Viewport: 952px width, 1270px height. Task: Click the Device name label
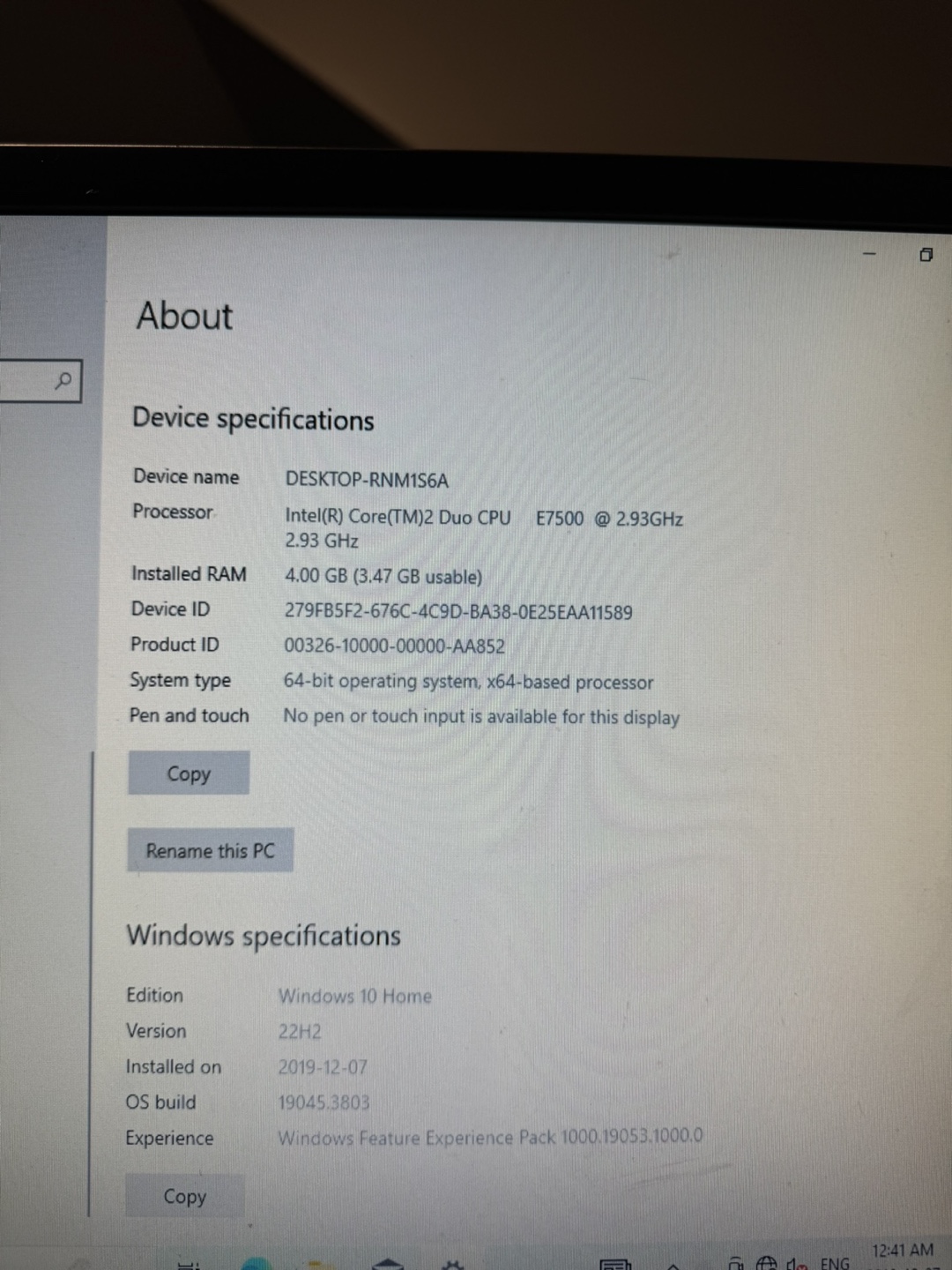186,476
